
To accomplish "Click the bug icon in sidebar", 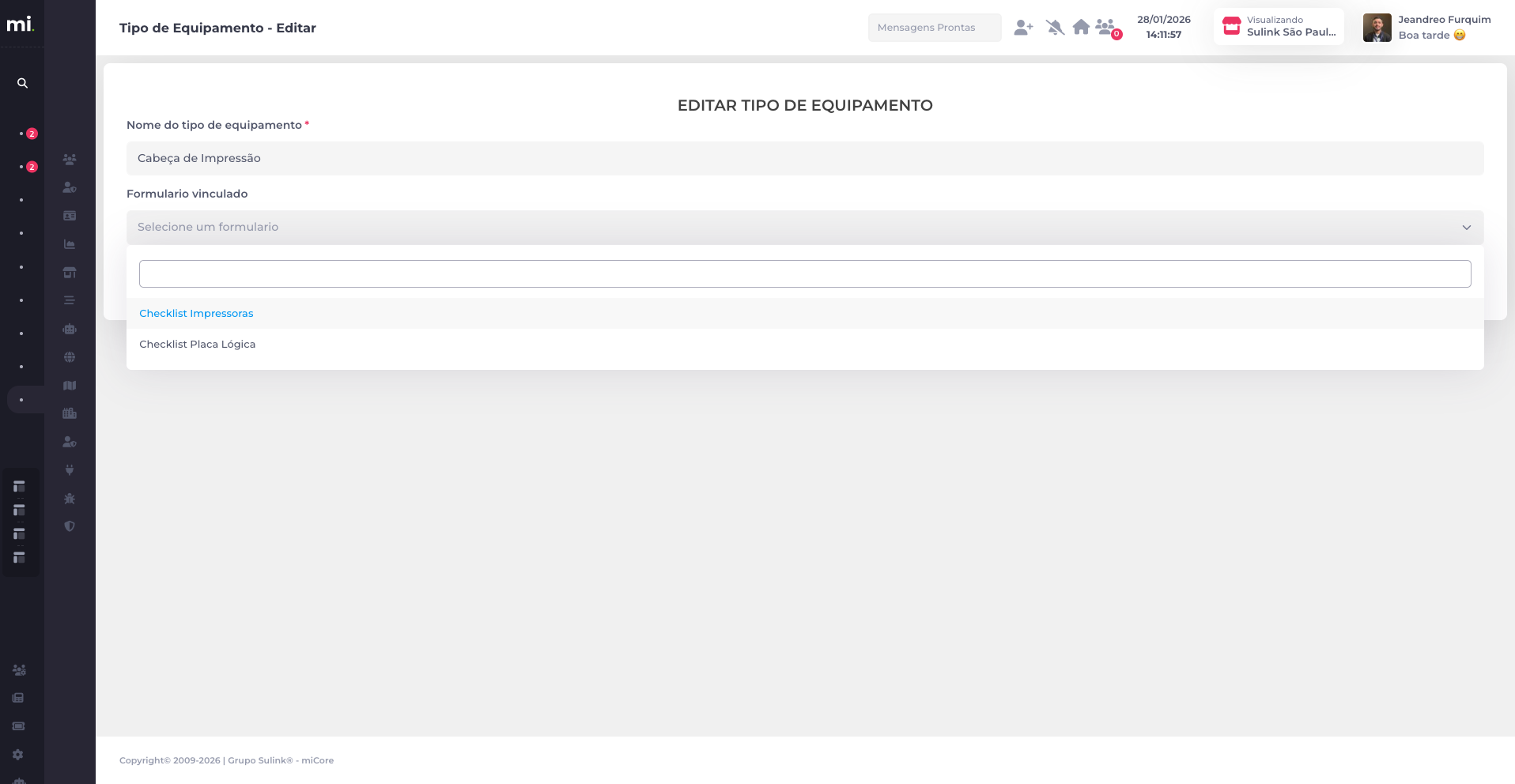I will pyautogui.click(x=70, y=499).
